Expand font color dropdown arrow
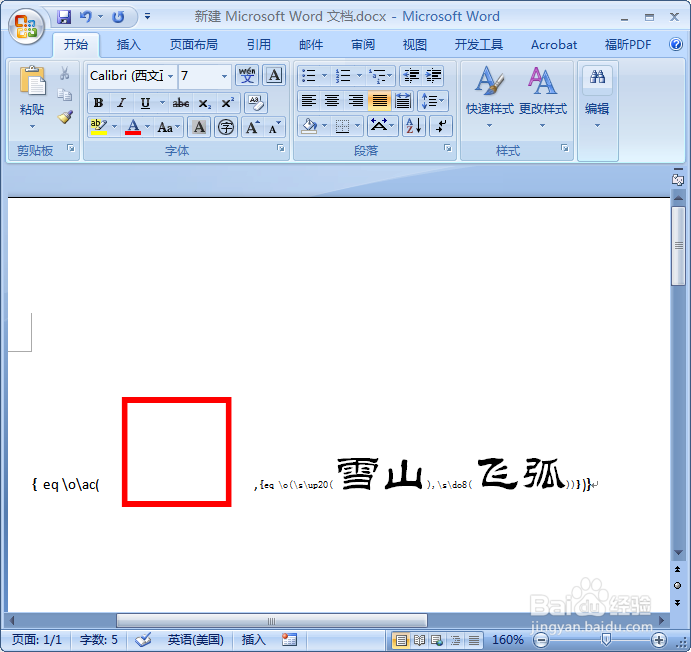Screen dimensions: 691x652 tap(148, 127)
